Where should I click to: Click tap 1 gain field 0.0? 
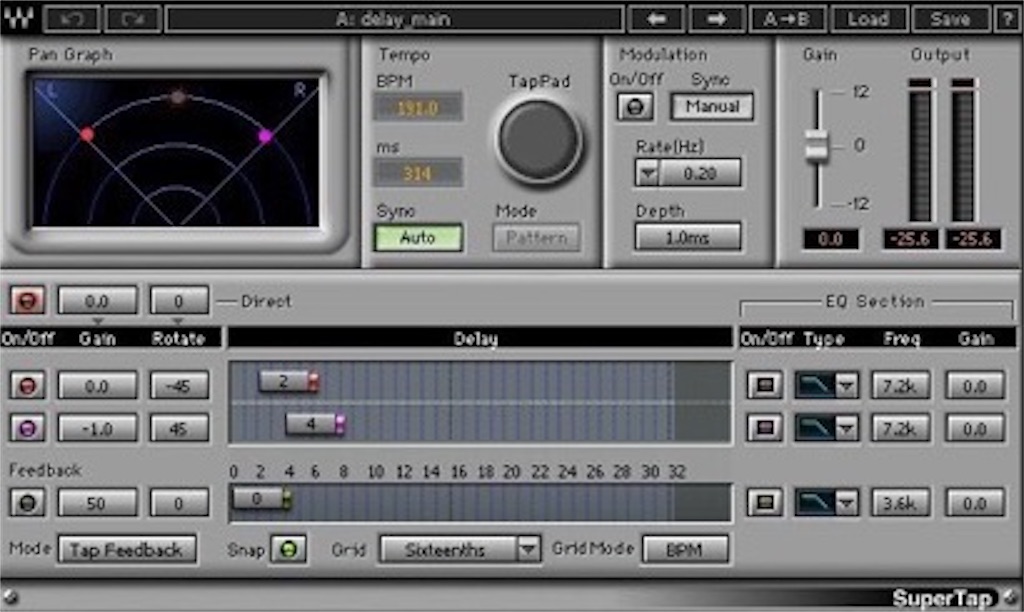click(97, 385)
